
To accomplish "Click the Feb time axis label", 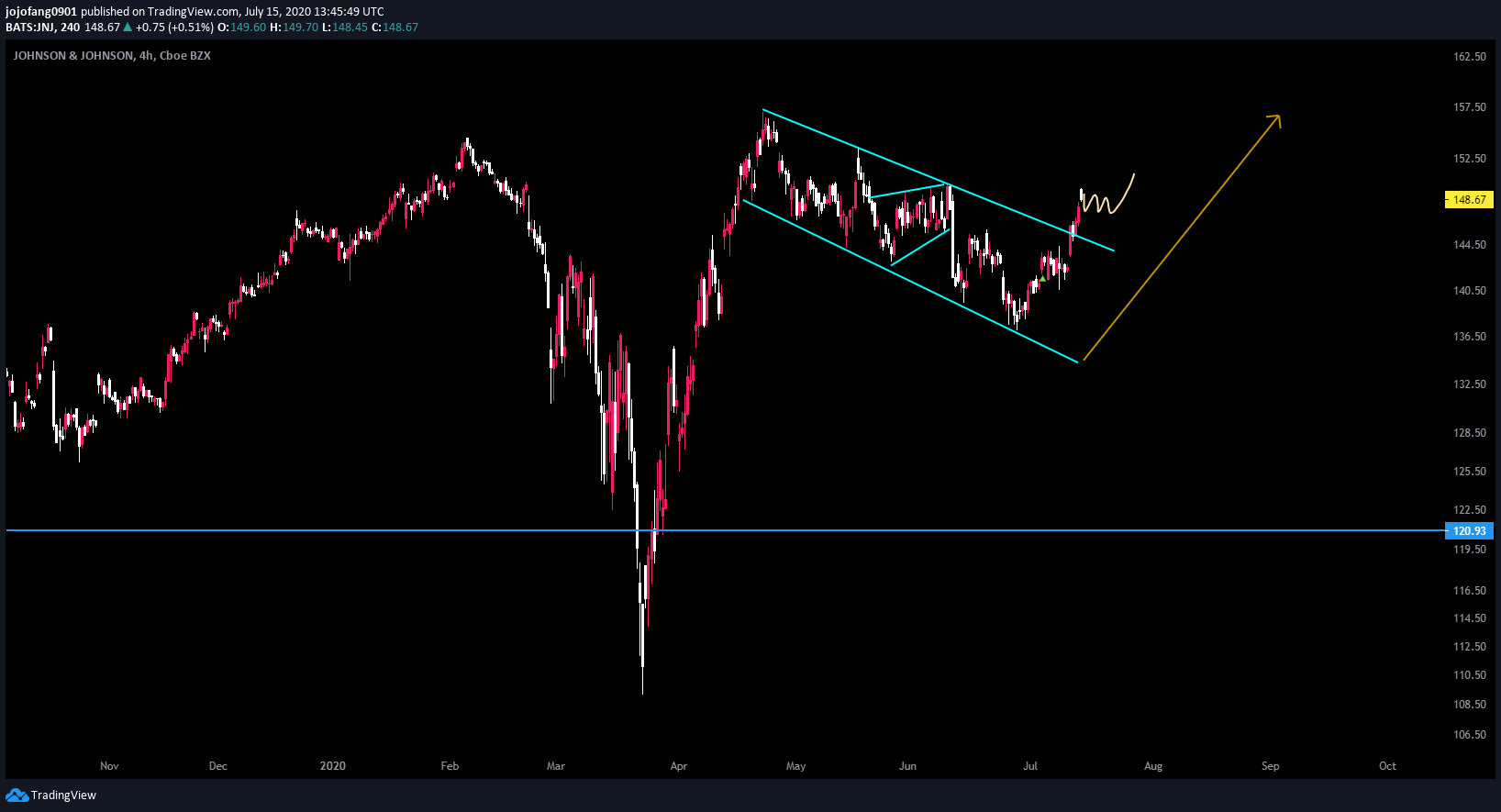I will pos(450,766).
